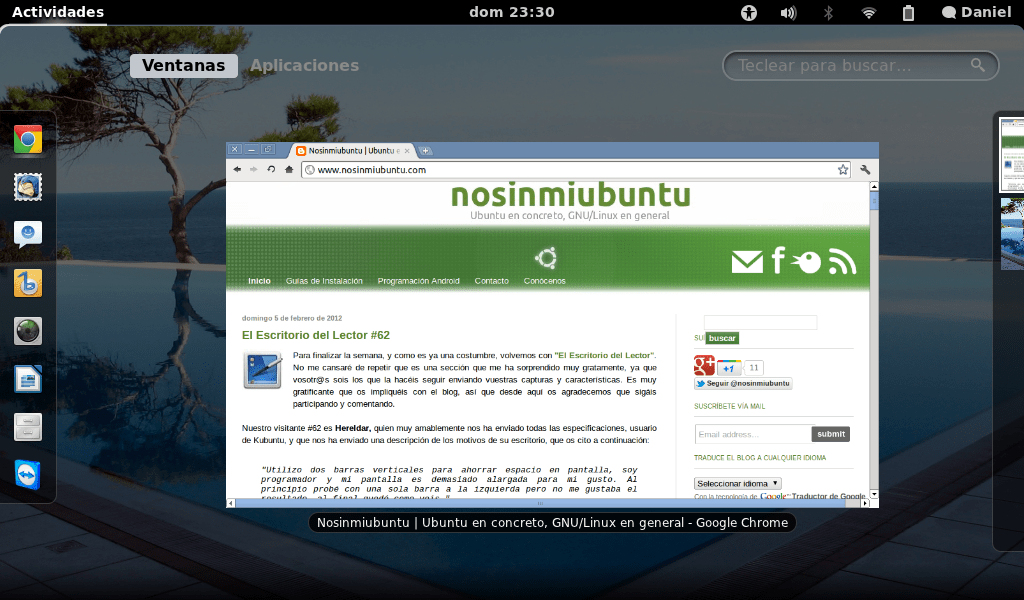Bookmark the page with star icon
Image resolution: width=1024 pixels, height=600 pixels.
[x=843, y=170]
